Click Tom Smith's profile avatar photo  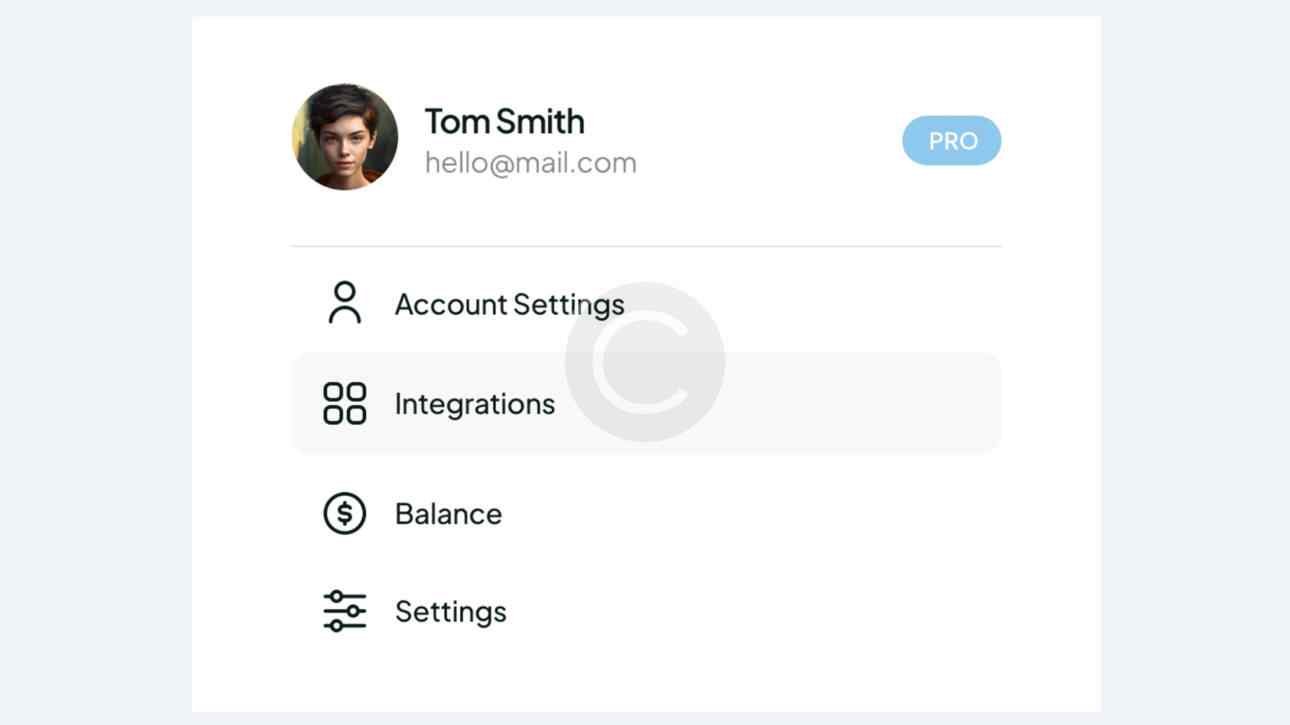(345, 137)
